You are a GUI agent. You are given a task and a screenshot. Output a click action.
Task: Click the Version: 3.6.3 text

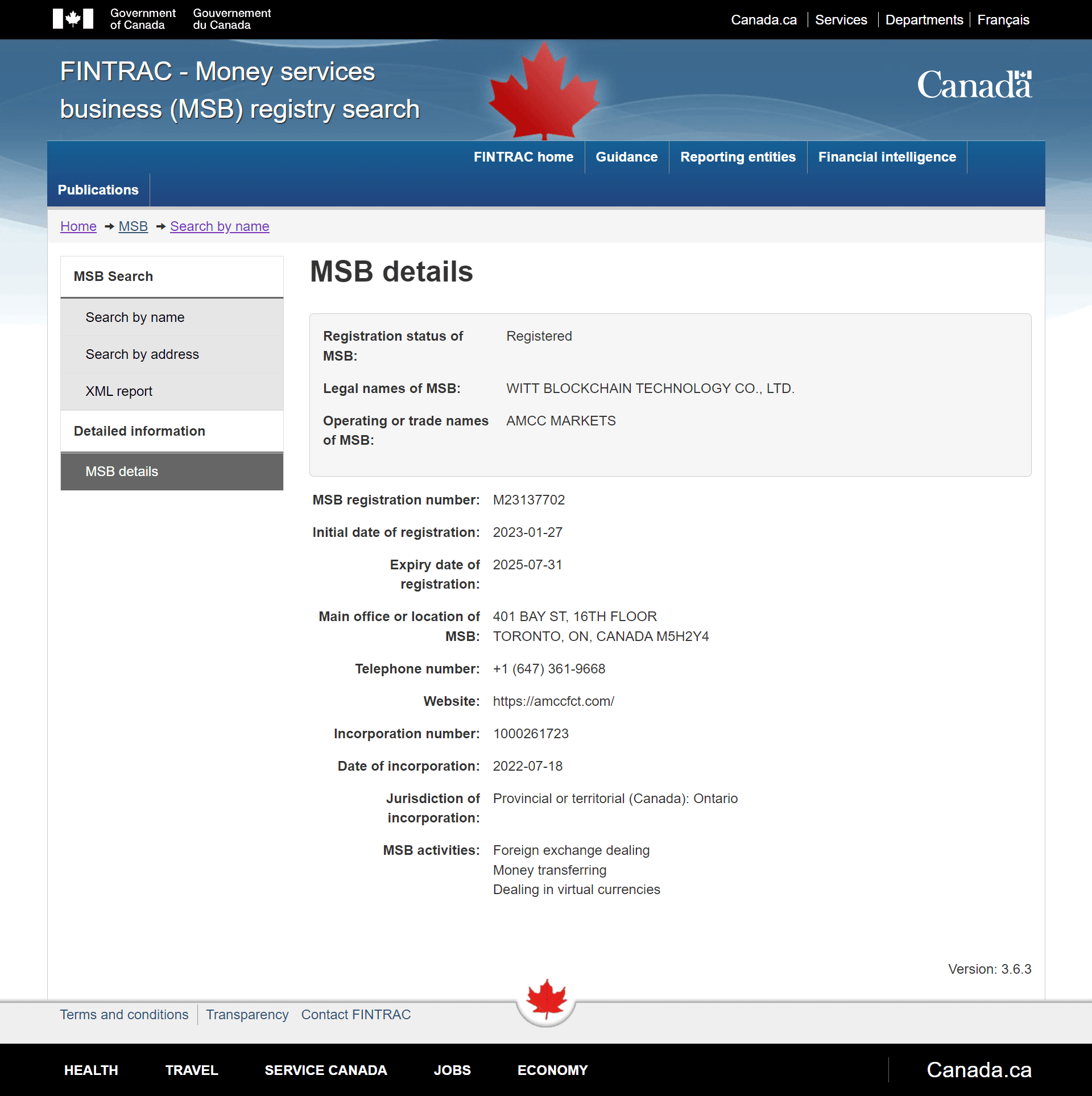(x=990, y=969)
